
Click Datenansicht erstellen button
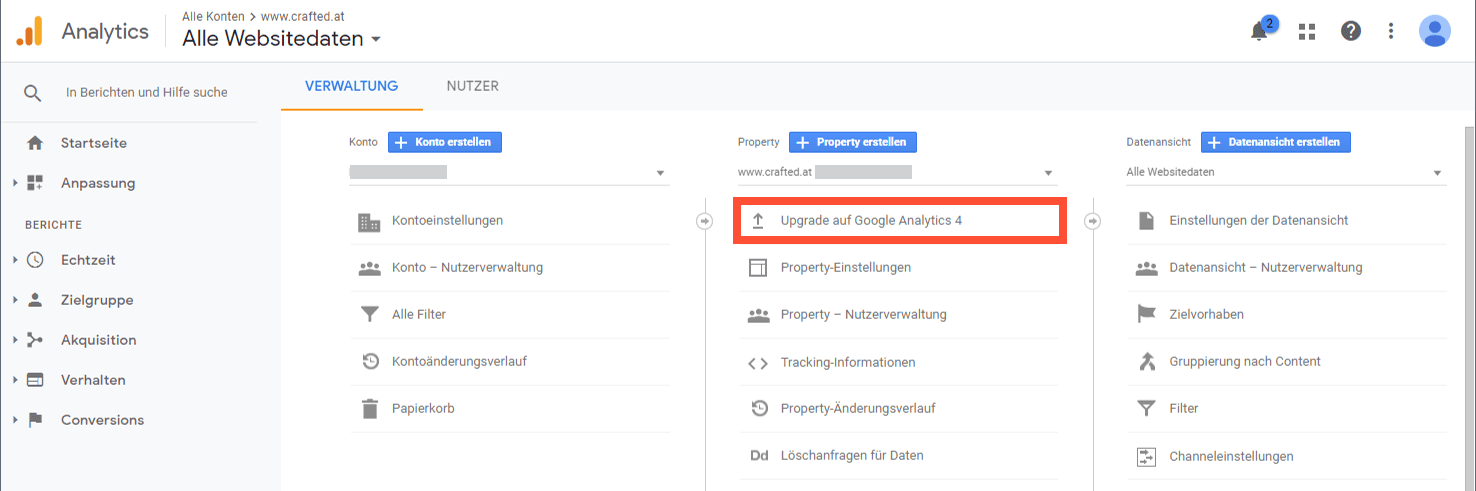(x=1276, y=142)
